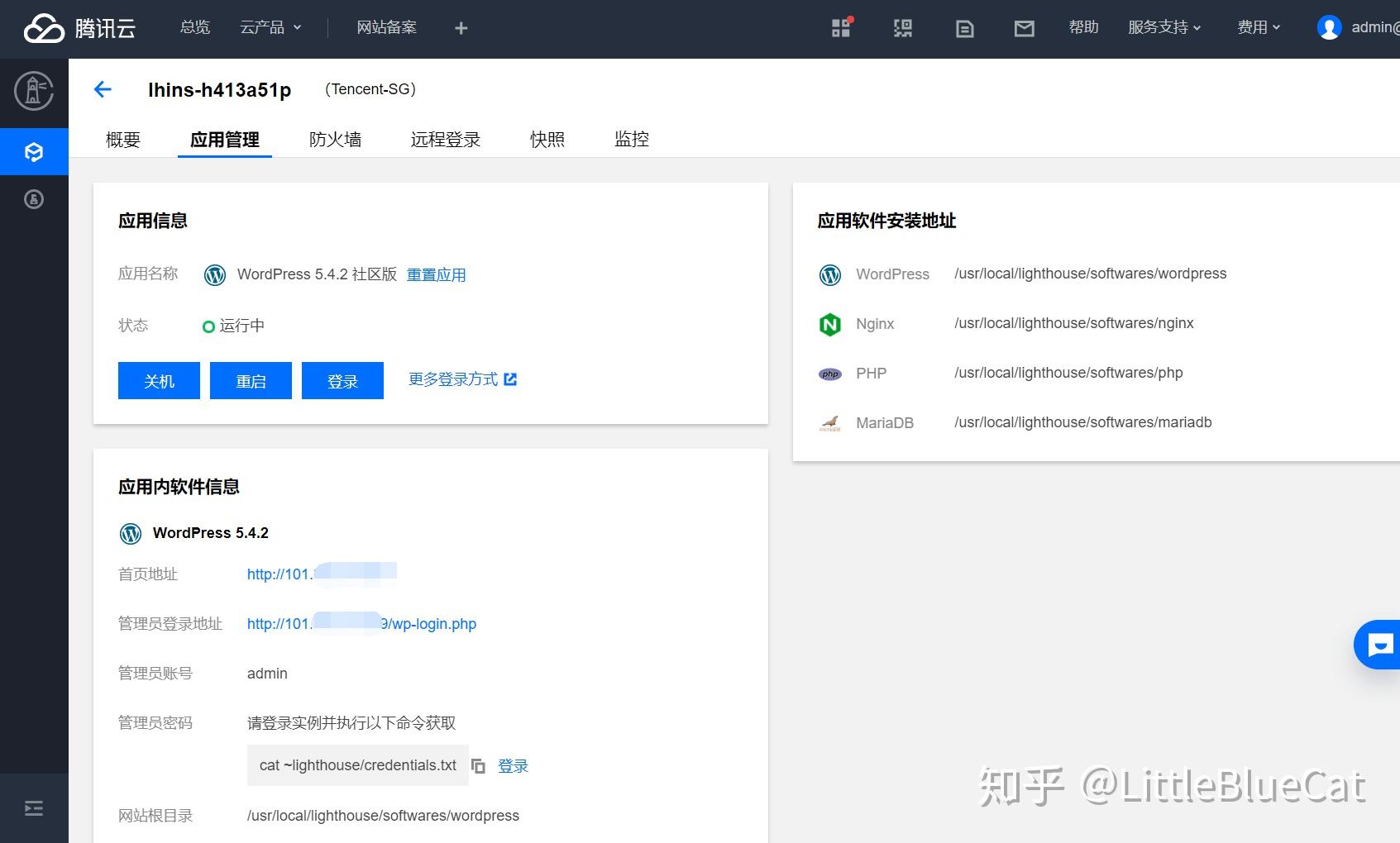Open the documentation icon in top bar
This screenshot has height=843, width=1400.
tap(963, 27)
